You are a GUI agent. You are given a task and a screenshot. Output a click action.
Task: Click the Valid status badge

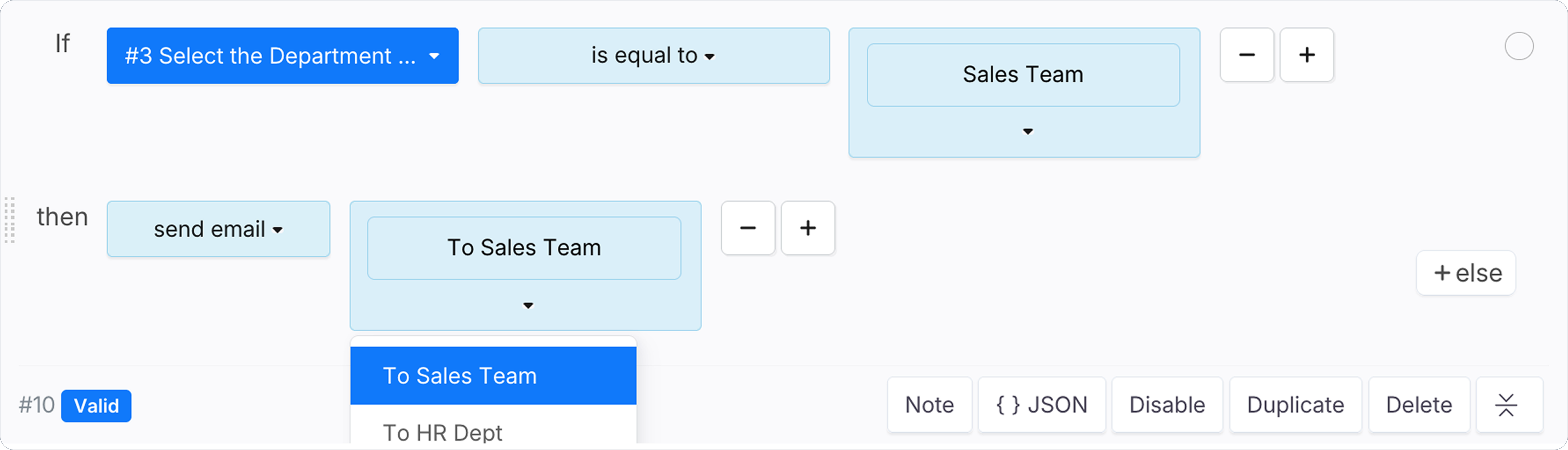(x=96, y=406)
